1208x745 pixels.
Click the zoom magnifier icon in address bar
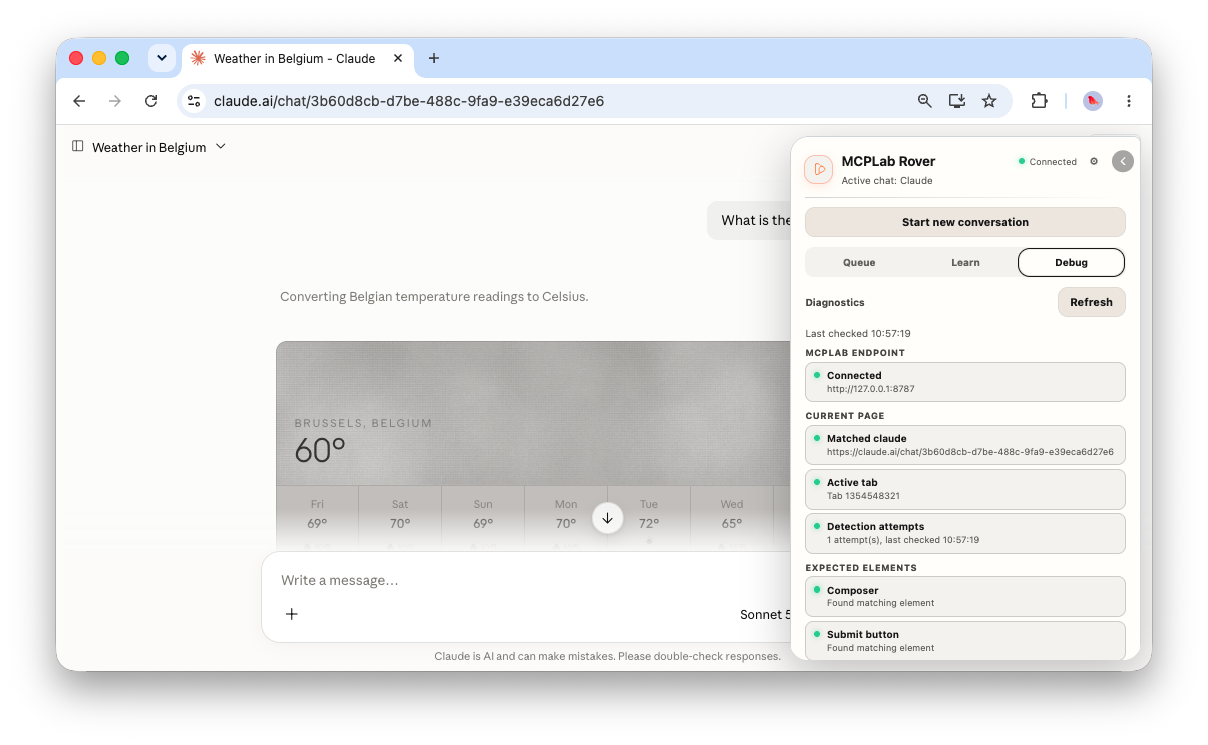(925, 101)
